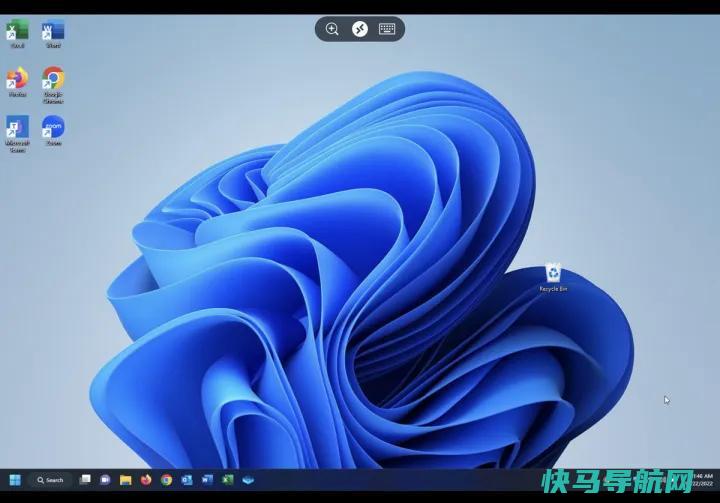The height and width of the screenshot is (503, 720).
Task: Open Excel from the taskbar
Action: [228, 480]
